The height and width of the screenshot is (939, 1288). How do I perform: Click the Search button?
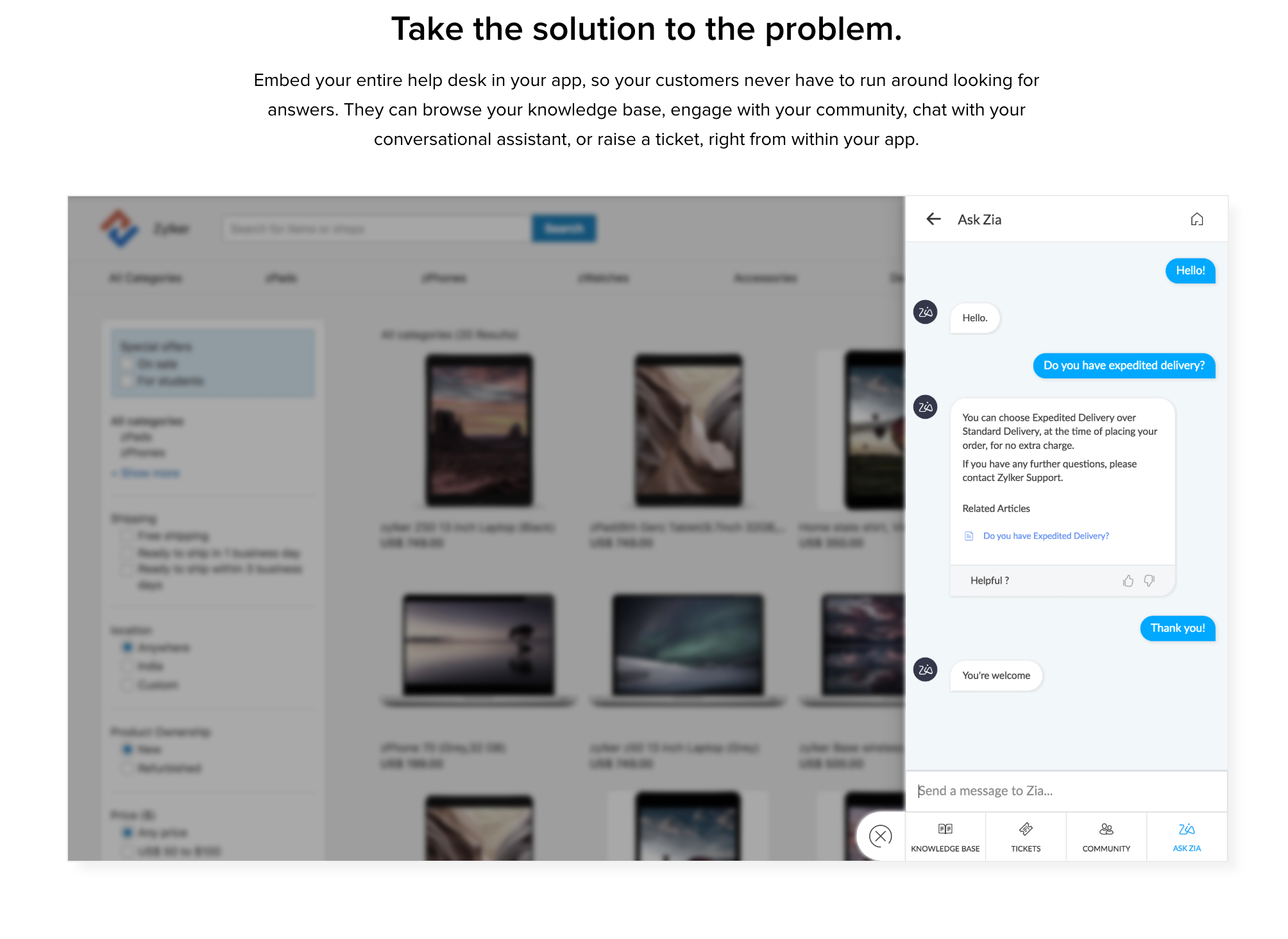[x=563, y=228]
